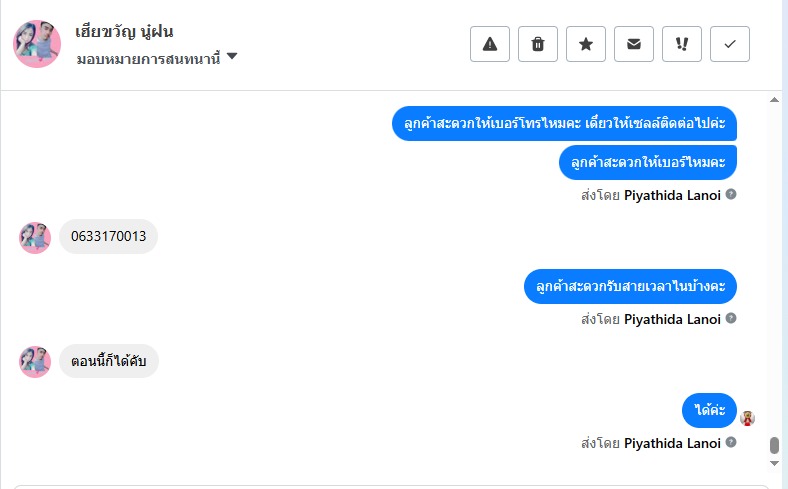Screen dimensions: 788x489
Task: Click the small seen-by avatar near ได้ค่ะ
Action: pos(747,418)
